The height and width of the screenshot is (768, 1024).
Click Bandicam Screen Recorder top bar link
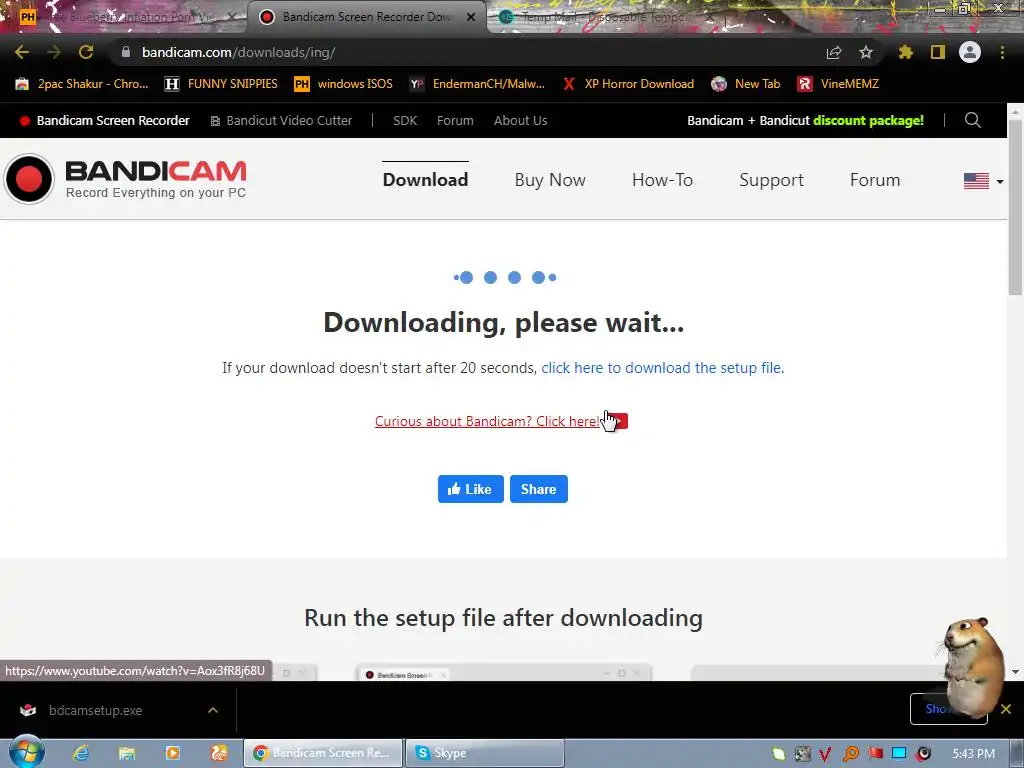click(104, 120)
